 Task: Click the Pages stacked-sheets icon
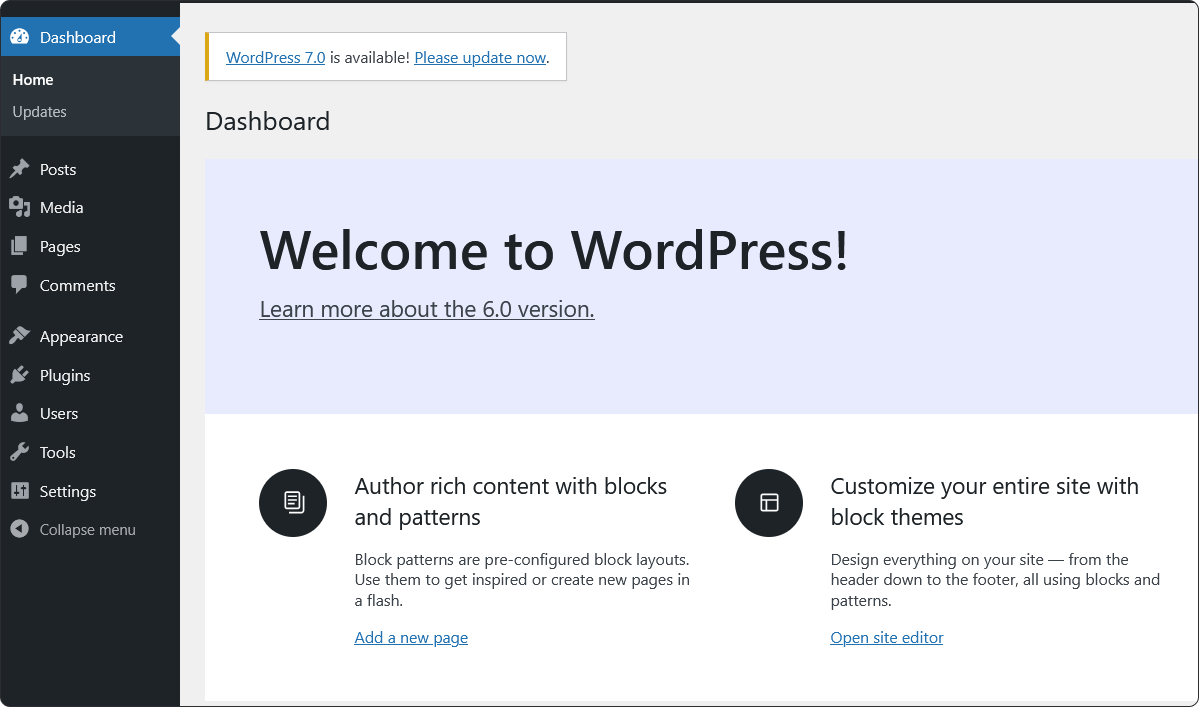[x=20, y=246]
